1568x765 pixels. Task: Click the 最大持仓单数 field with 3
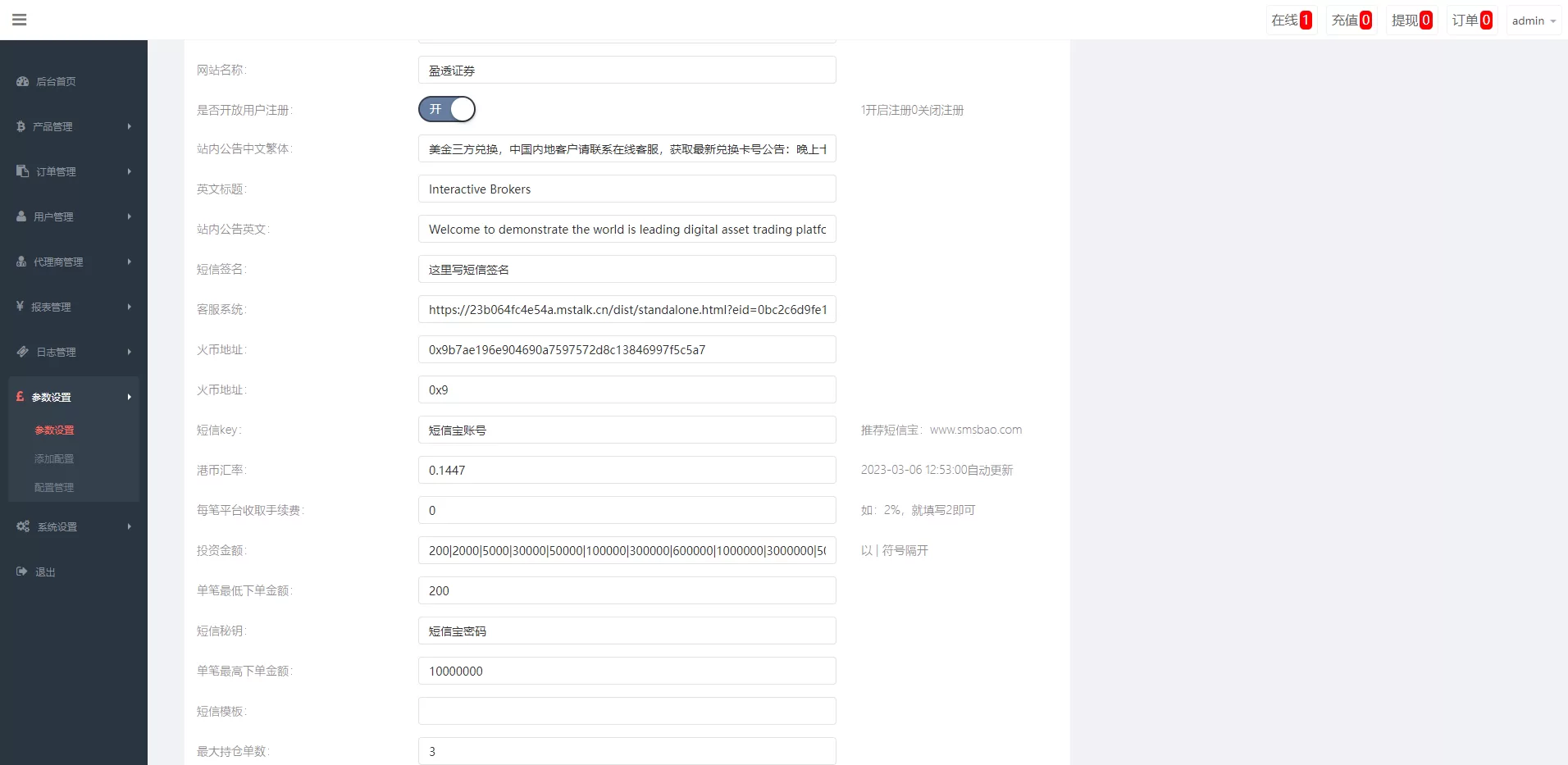pyautogui.click(x=627, y=751)
